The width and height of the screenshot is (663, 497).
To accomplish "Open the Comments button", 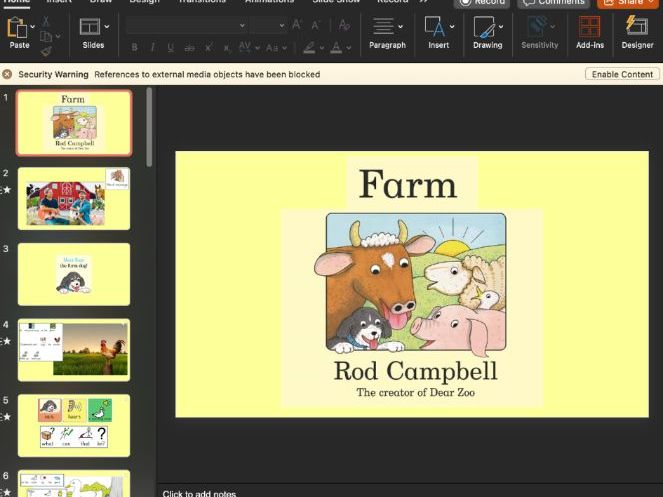I will tap(553, 3).
